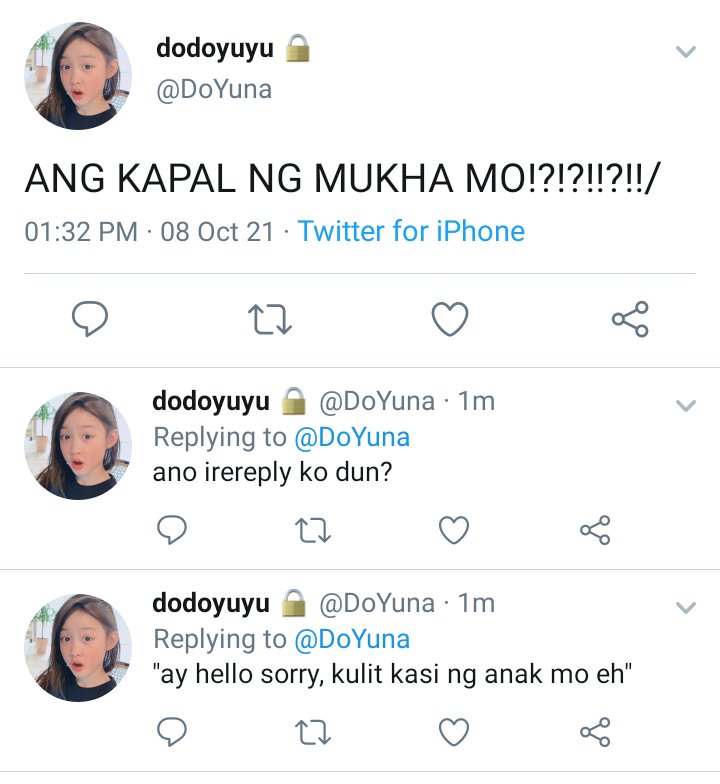Open the Twitter for iPhone link
This screenshot has height=784, width=720.
411,232
